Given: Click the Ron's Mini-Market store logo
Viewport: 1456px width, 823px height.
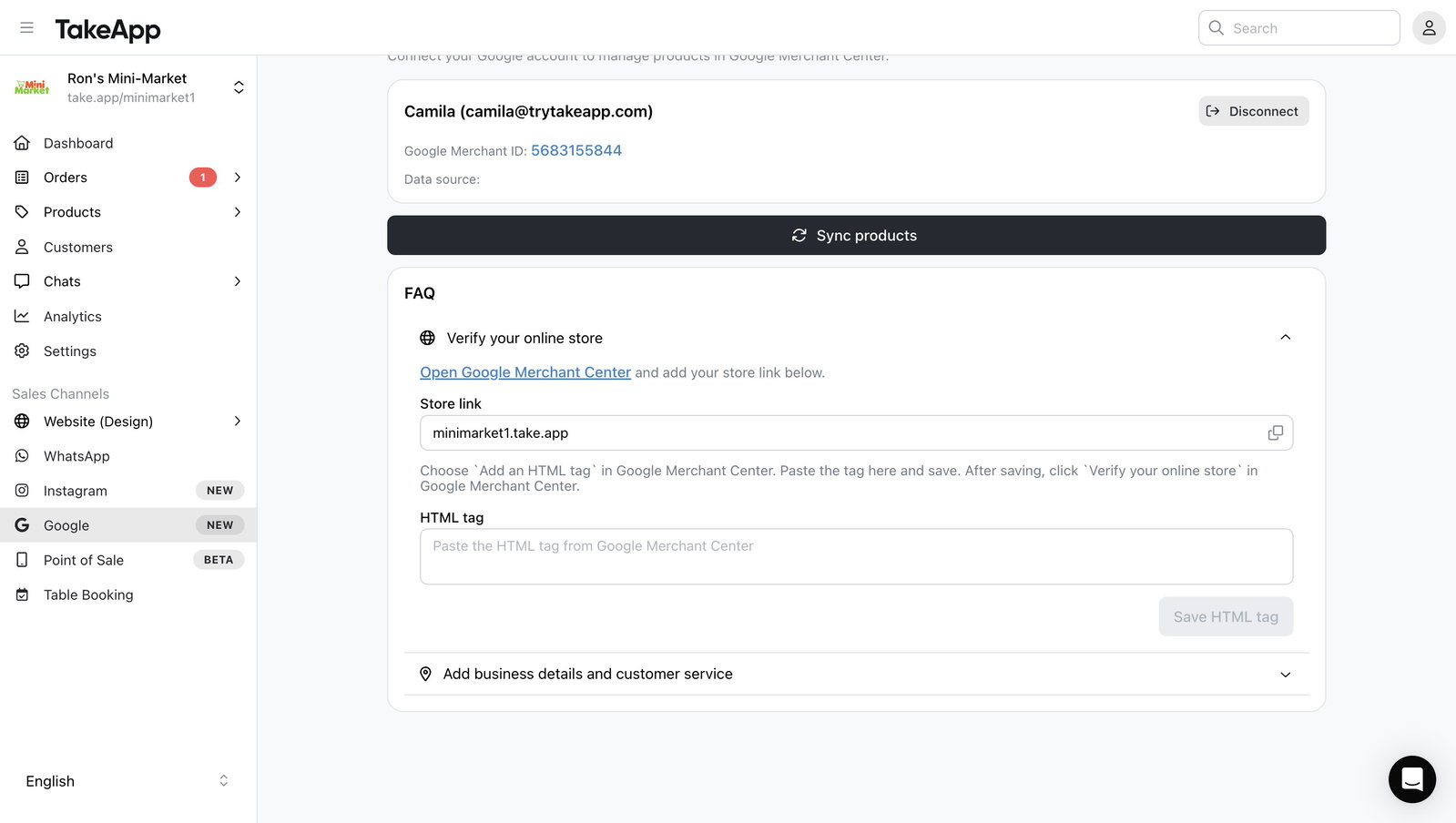Looking at the screenshot, I should click(x=32, y=87).
